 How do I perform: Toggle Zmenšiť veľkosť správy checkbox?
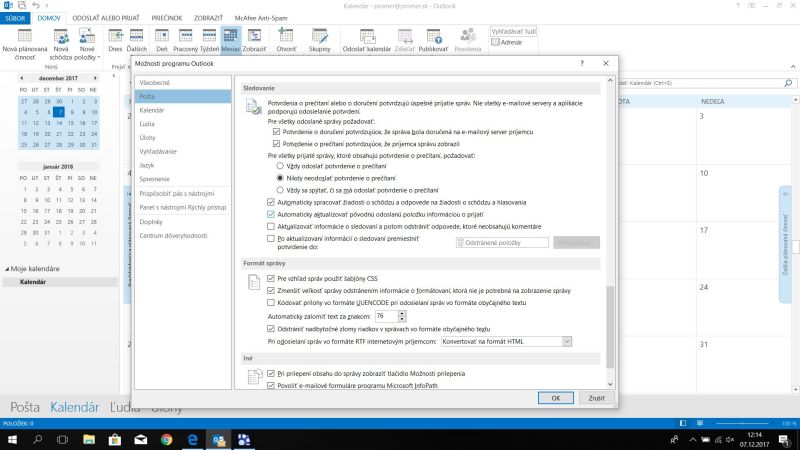pos(271,290)
